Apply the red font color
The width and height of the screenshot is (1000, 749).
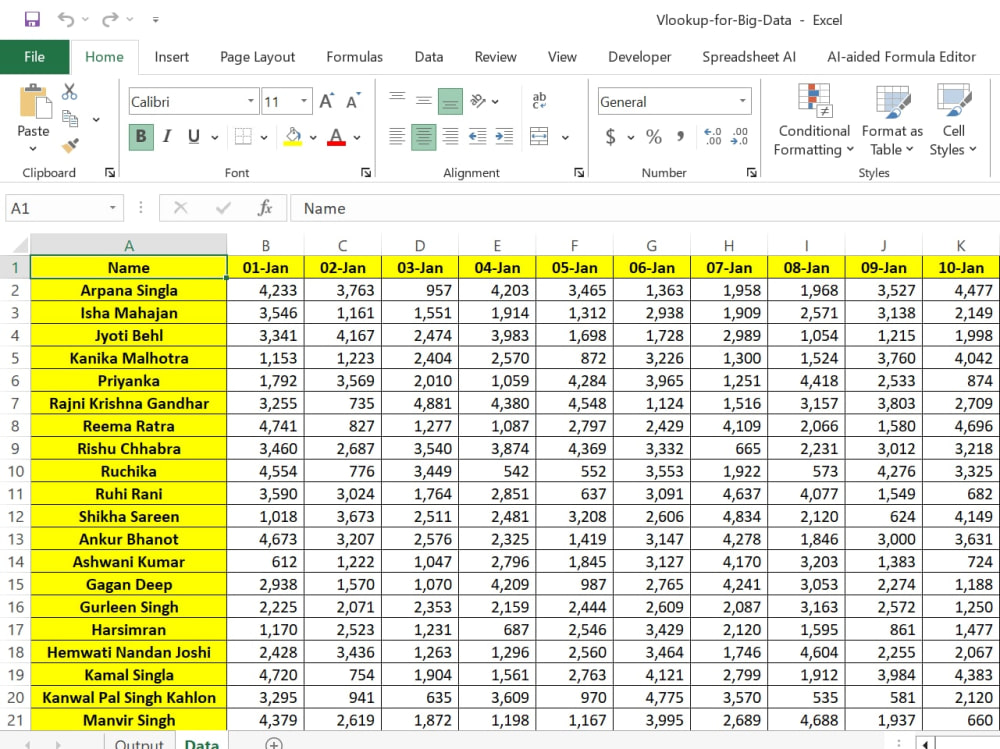point(336,137)
